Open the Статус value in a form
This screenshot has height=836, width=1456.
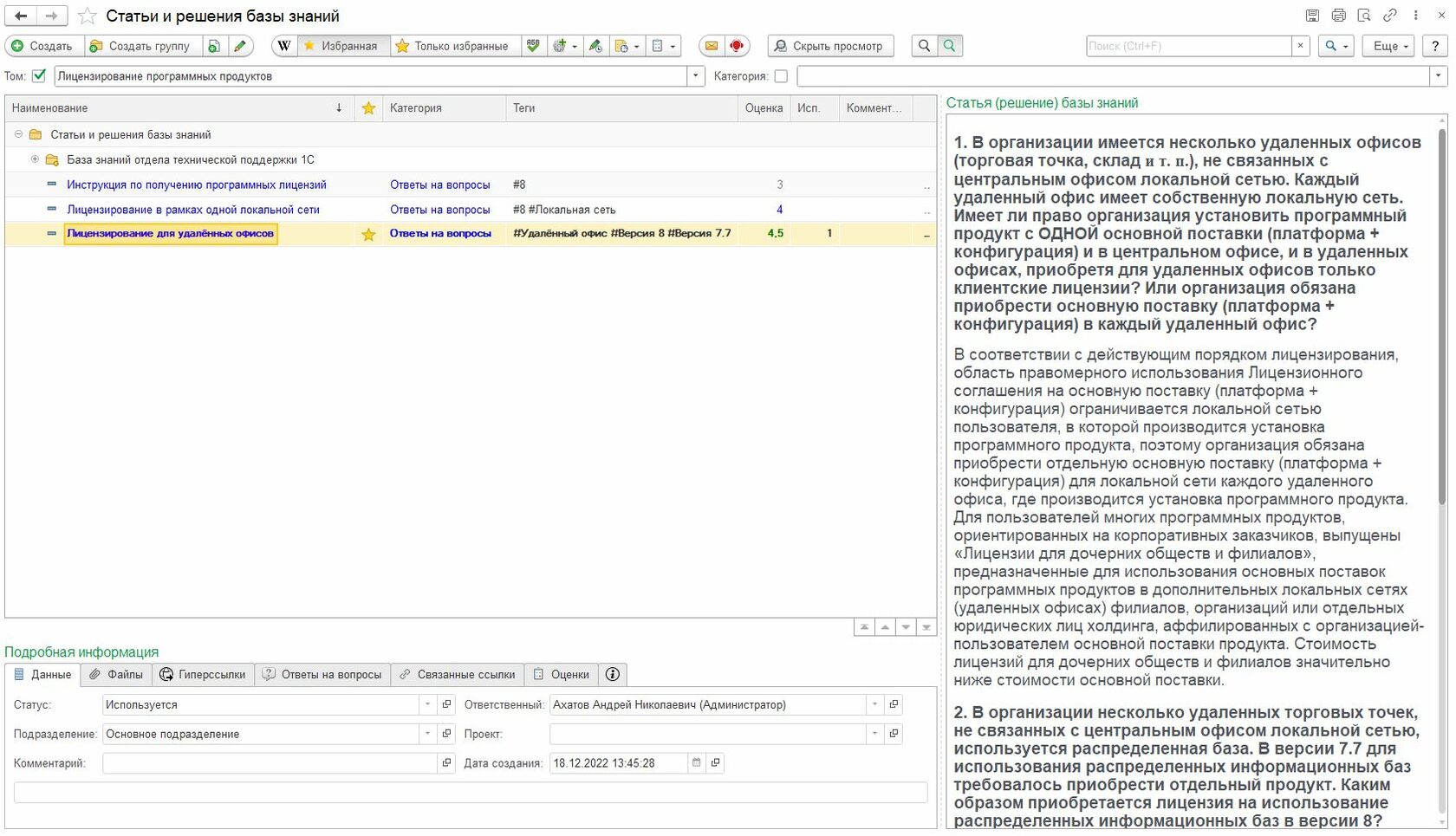447,705
